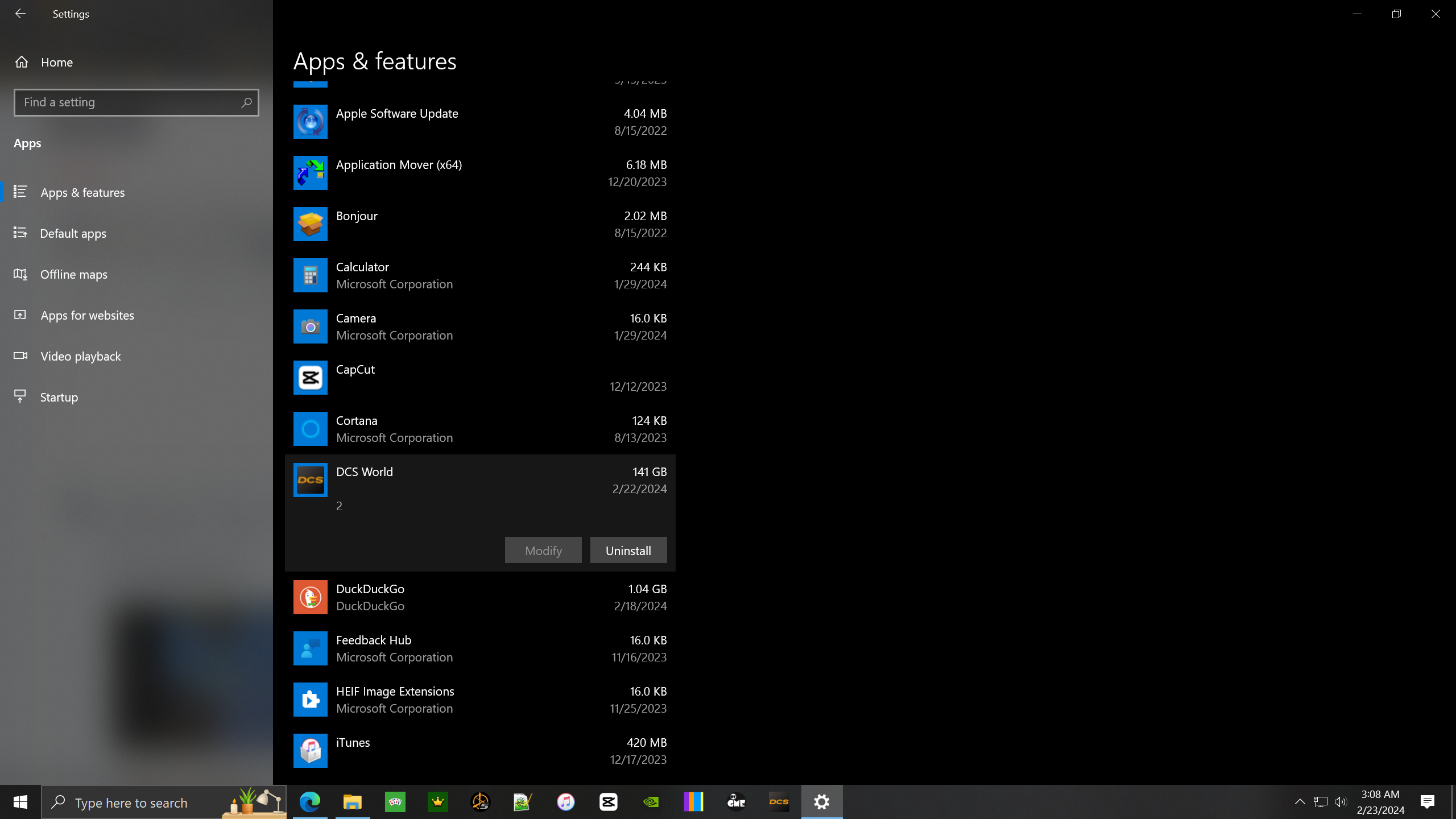
Task: Click the 420 MB size for iTunes
Action: click(647, 743)
